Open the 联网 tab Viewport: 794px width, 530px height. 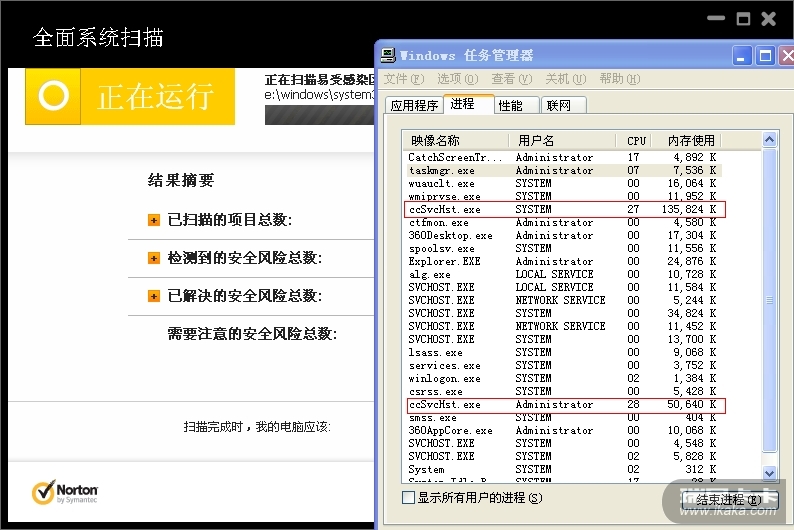coord(563,105)
